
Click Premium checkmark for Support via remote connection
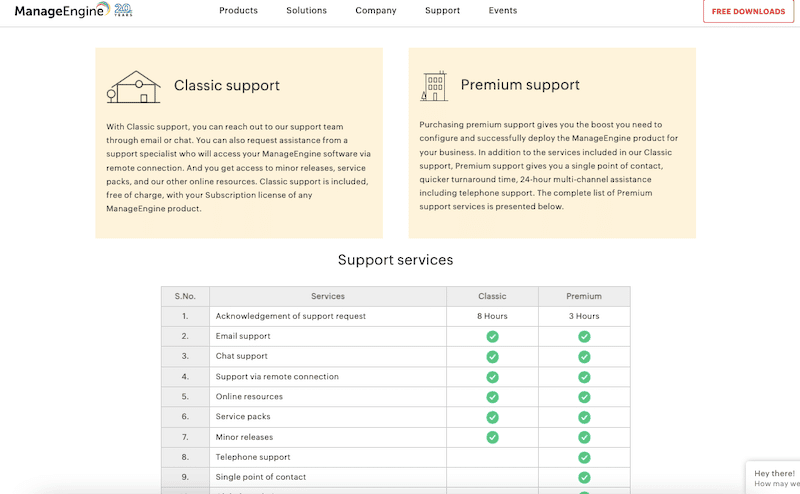point(584,377)
